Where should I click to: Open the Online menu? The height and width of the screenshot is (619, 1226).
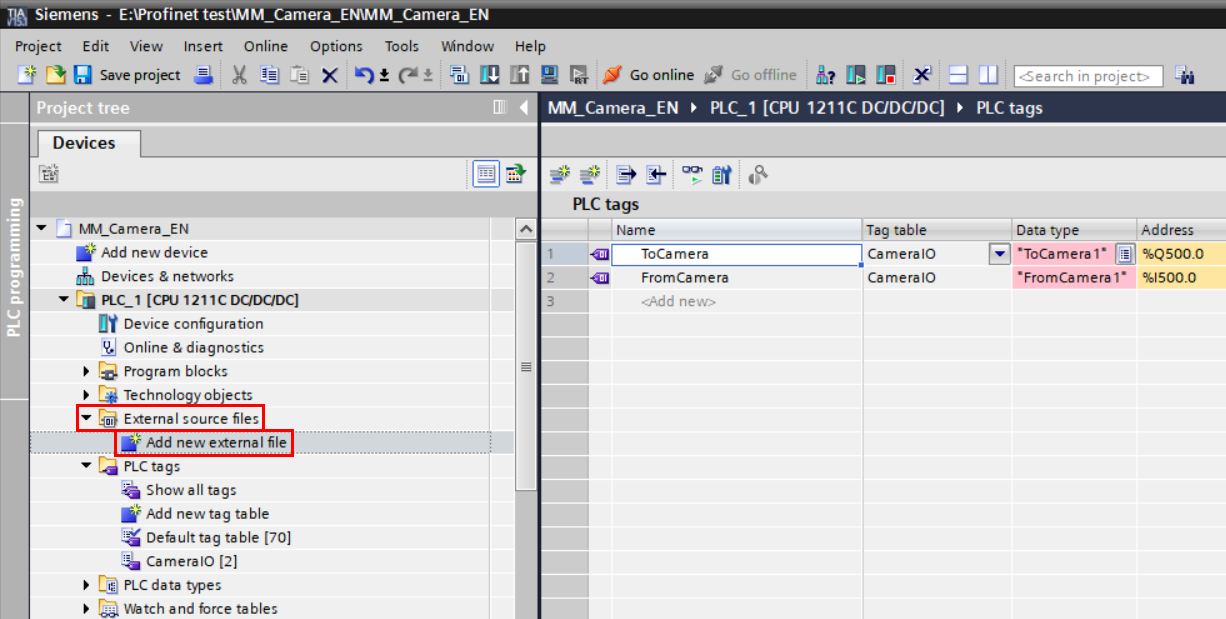[265, 46]
